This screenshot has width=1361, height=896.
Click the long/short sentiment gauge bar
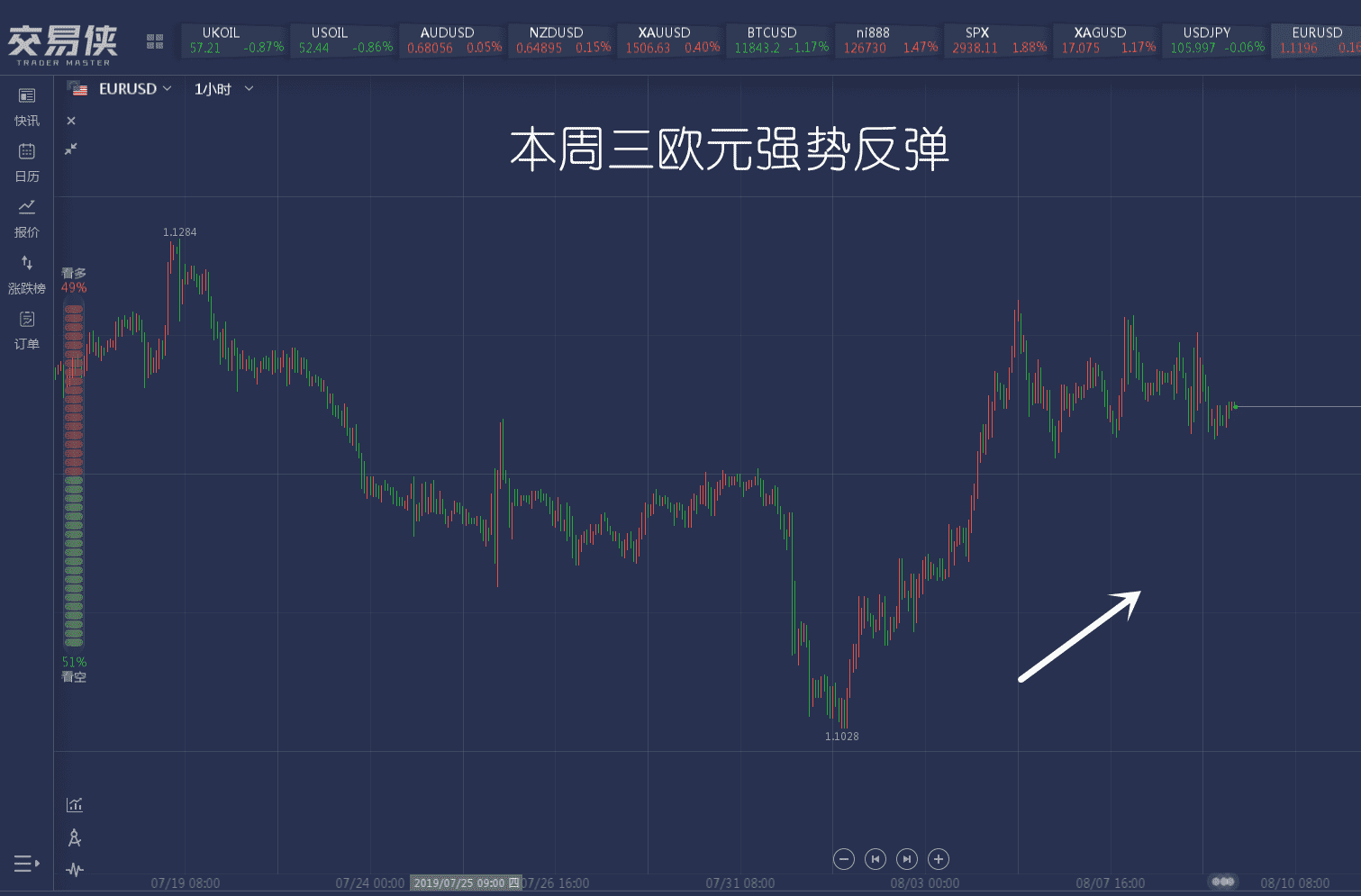pos(74,475)
